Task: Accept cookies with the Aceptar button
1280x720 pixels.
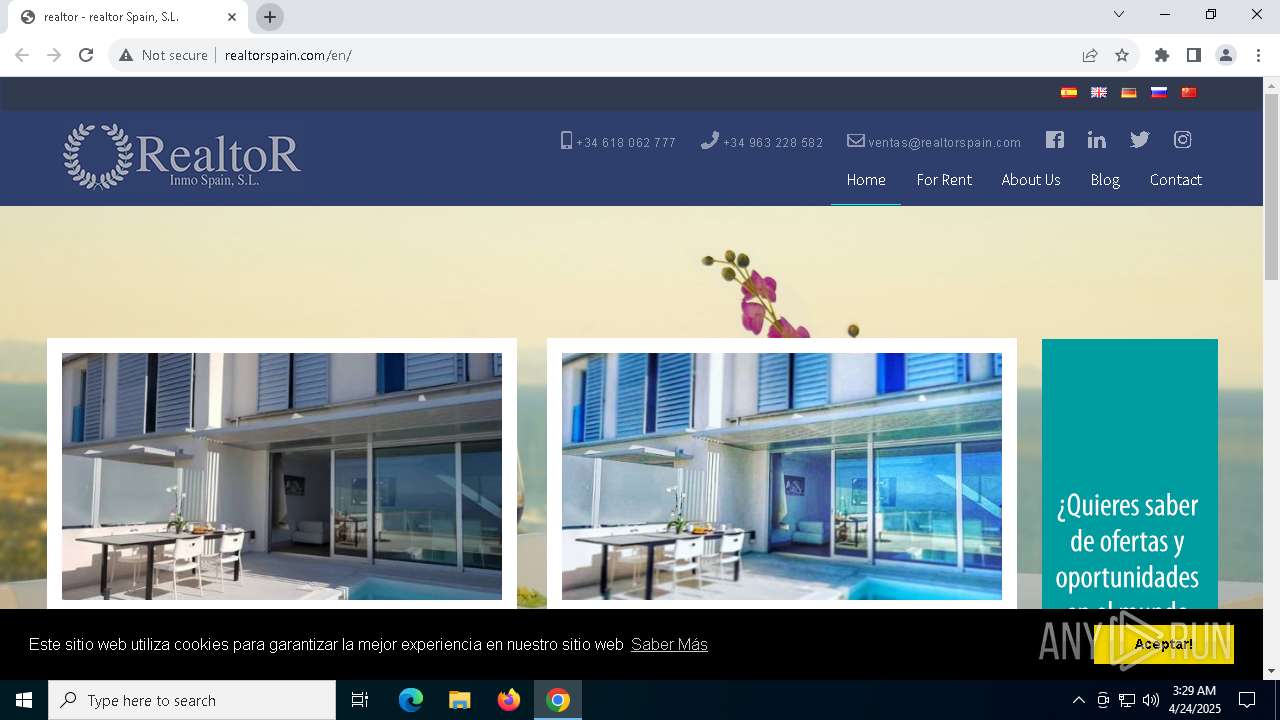Action: coord(1164,644)
